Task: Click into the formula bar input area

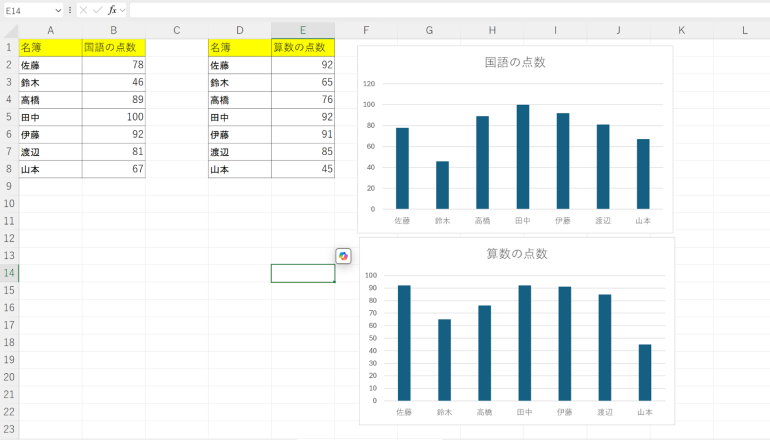Action: [x=449, y=10]
